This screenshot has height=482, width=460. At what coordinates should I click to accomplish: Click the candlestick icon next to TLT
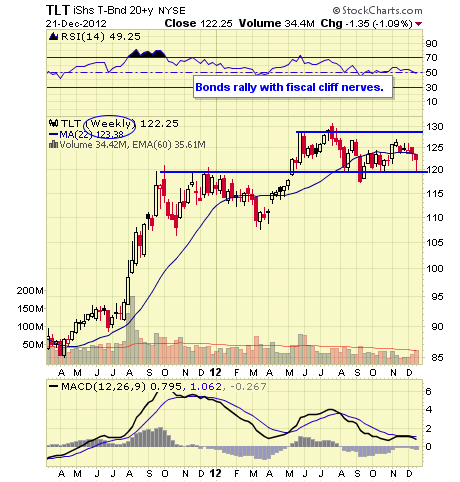tap(53, 123)
